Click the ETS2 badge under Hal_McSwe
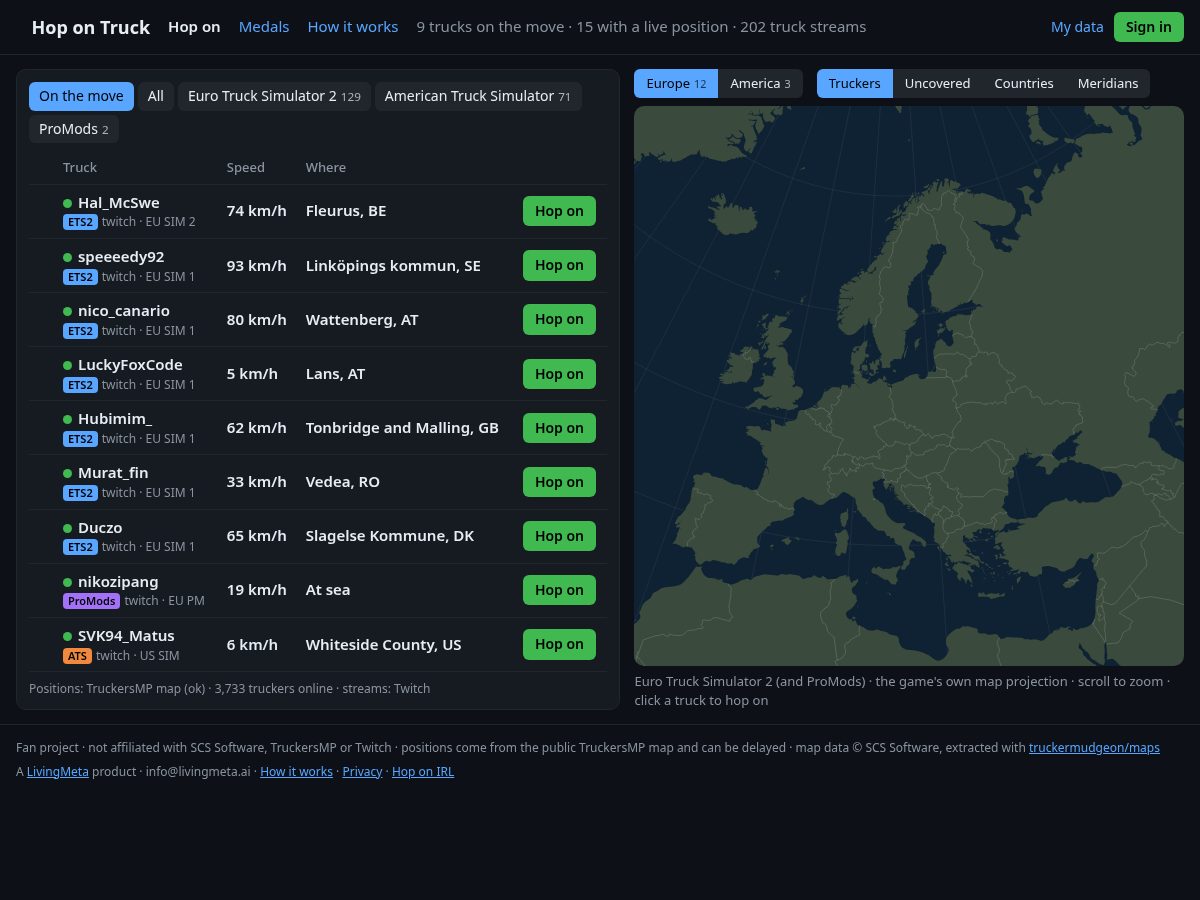The image size is (1200, 900). 80,222
